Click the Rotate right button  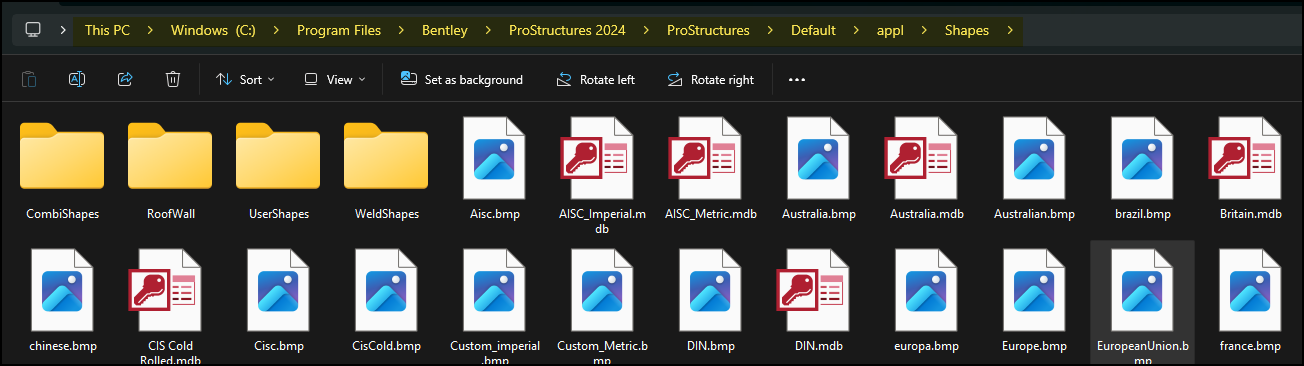[x=710, y=79]
